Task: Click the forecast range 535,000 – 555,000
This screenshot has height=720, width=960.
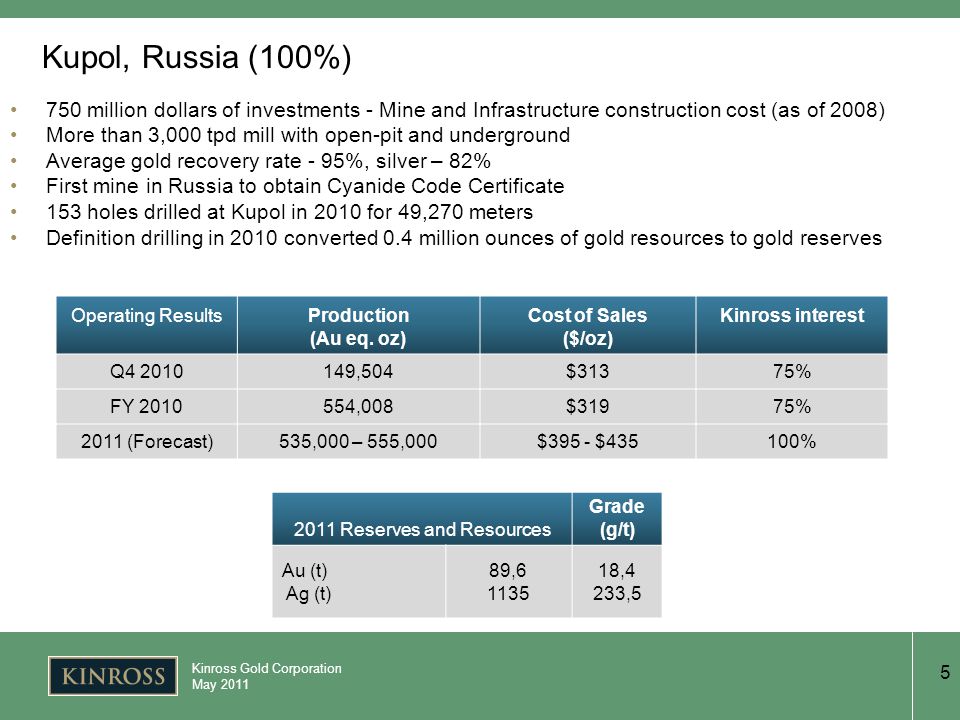Action: pos(358,441)
